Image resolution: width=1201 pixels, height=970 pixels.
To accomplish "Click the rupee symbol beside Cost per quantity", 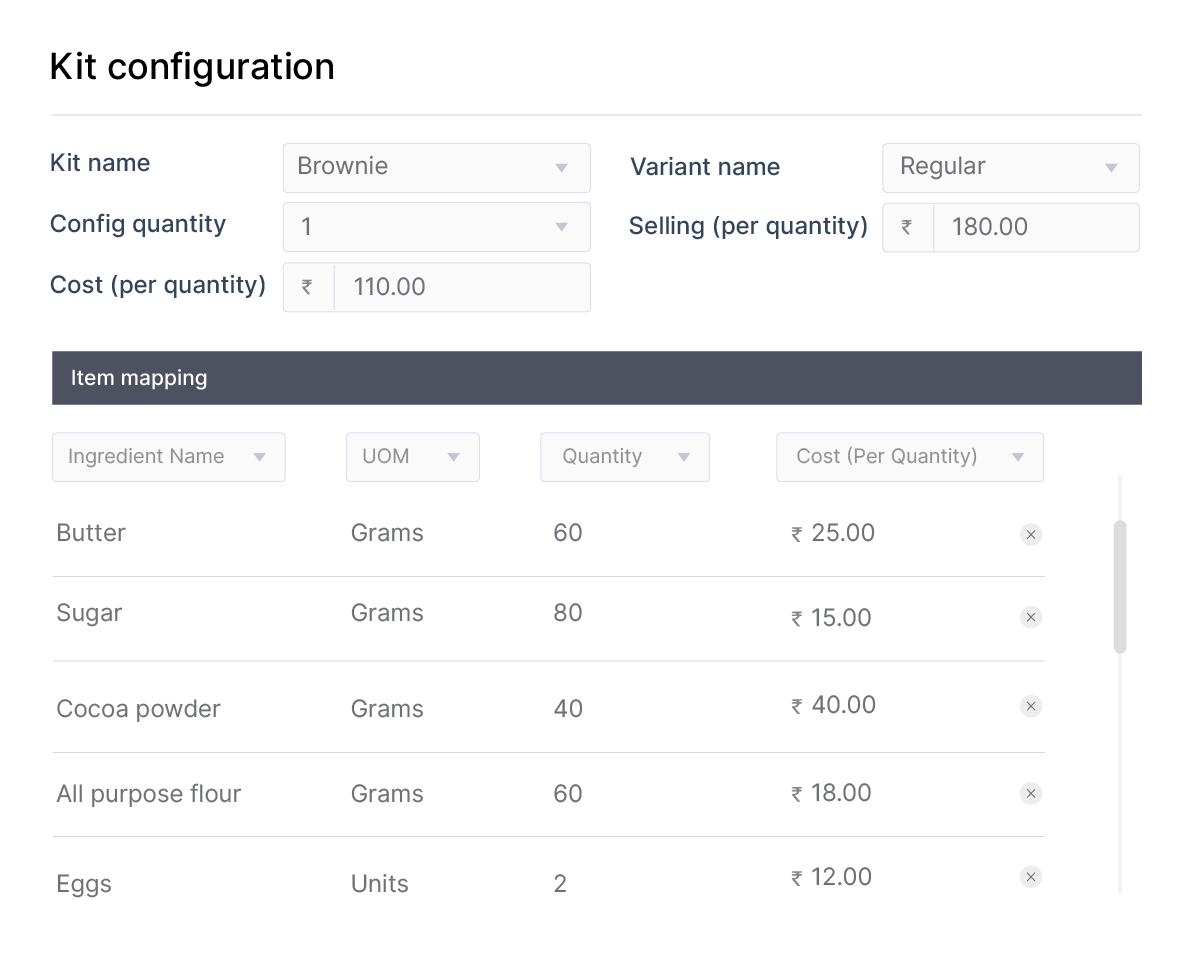I will [x=307, y=287].
